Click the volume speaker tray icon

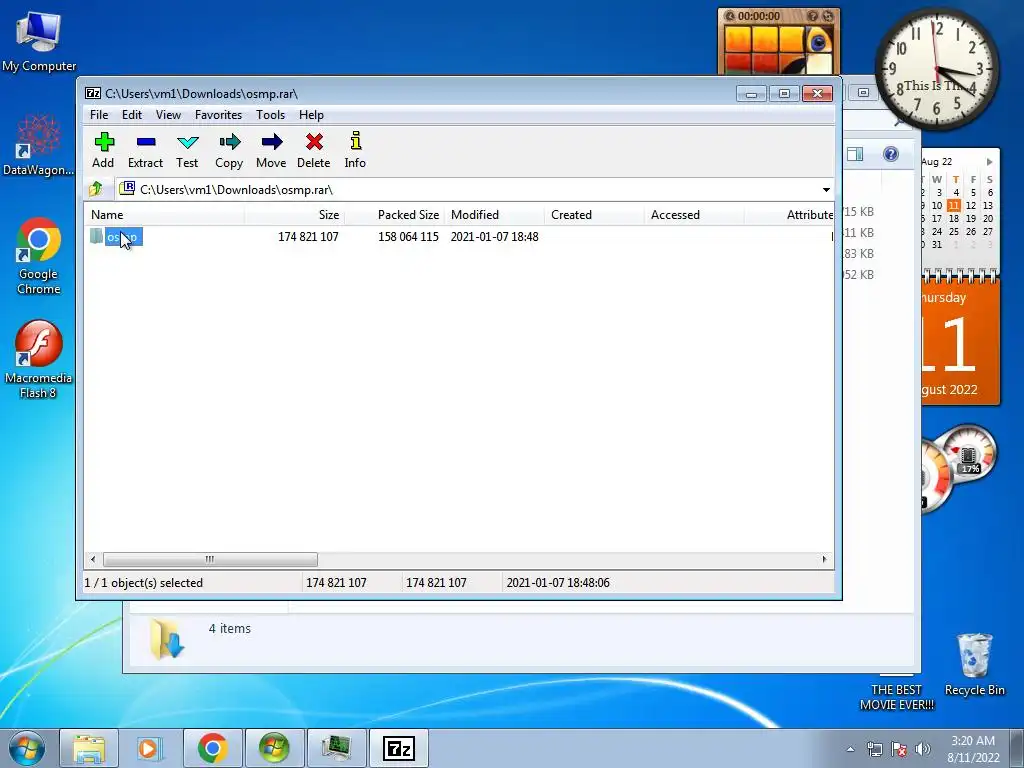click(x=923, y=749)
